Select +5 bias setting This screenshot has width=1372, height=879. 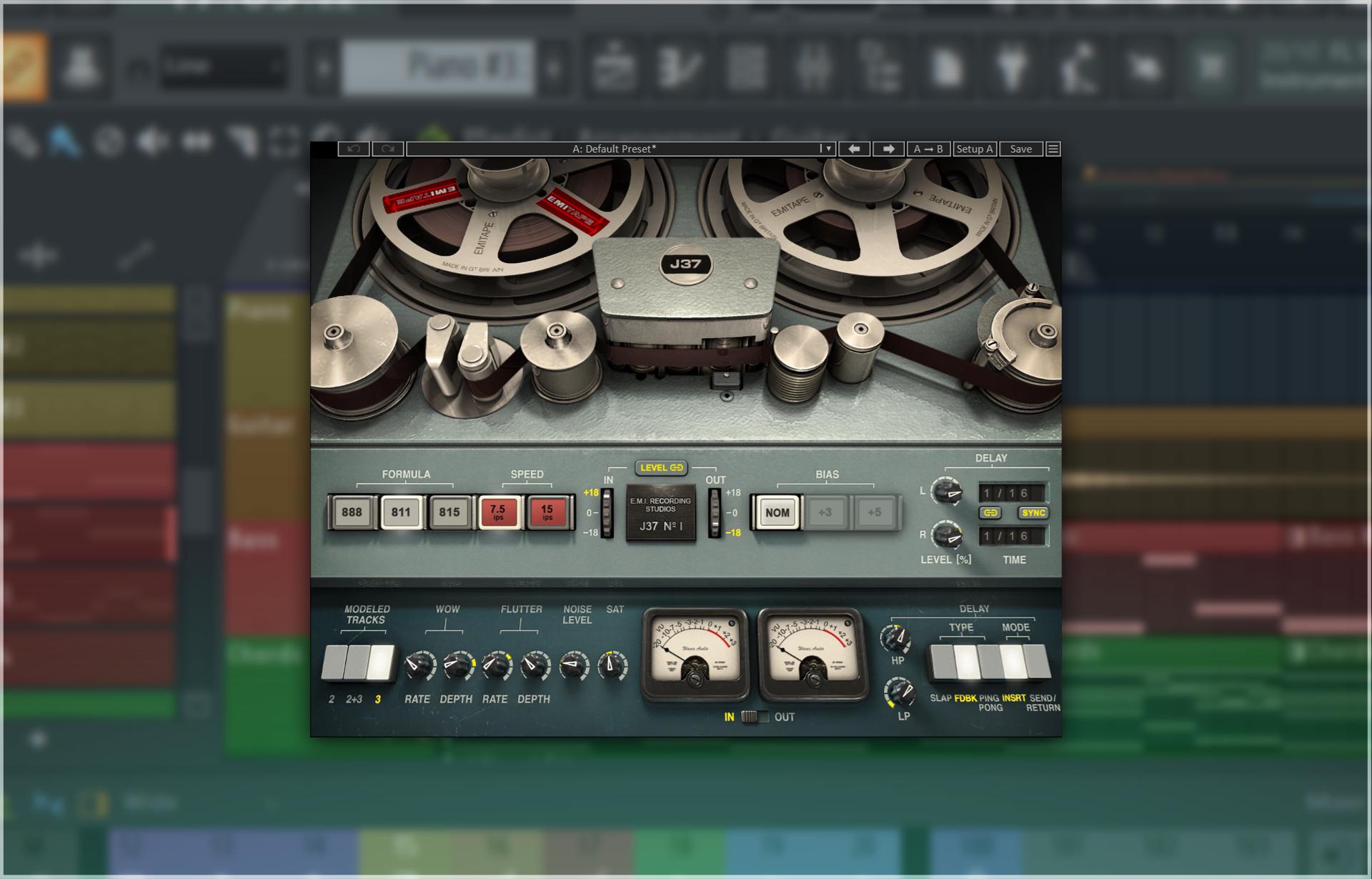[x=875, y=512]
